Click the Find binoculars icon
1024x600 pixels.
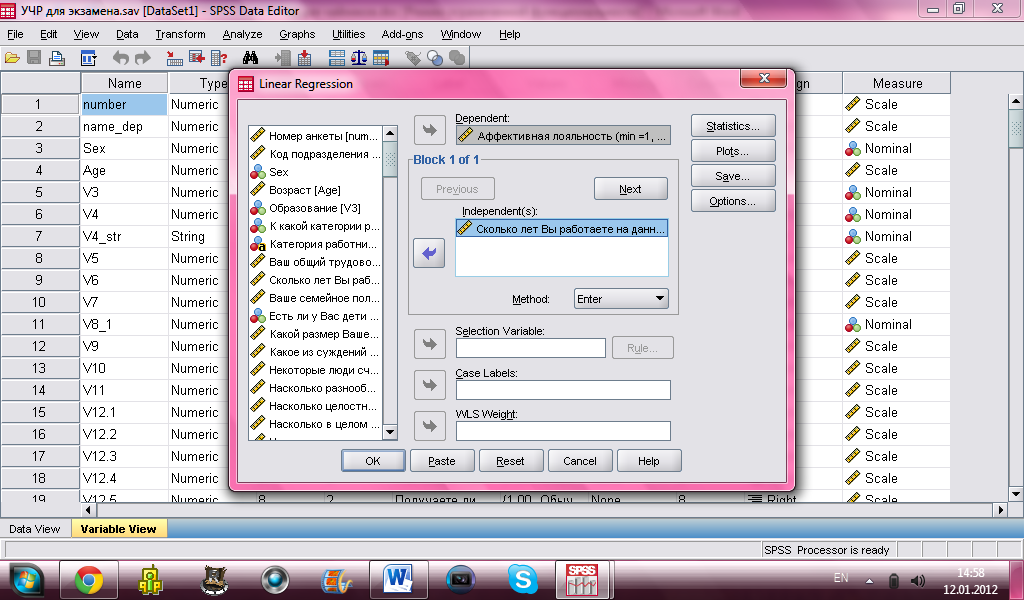250,58
